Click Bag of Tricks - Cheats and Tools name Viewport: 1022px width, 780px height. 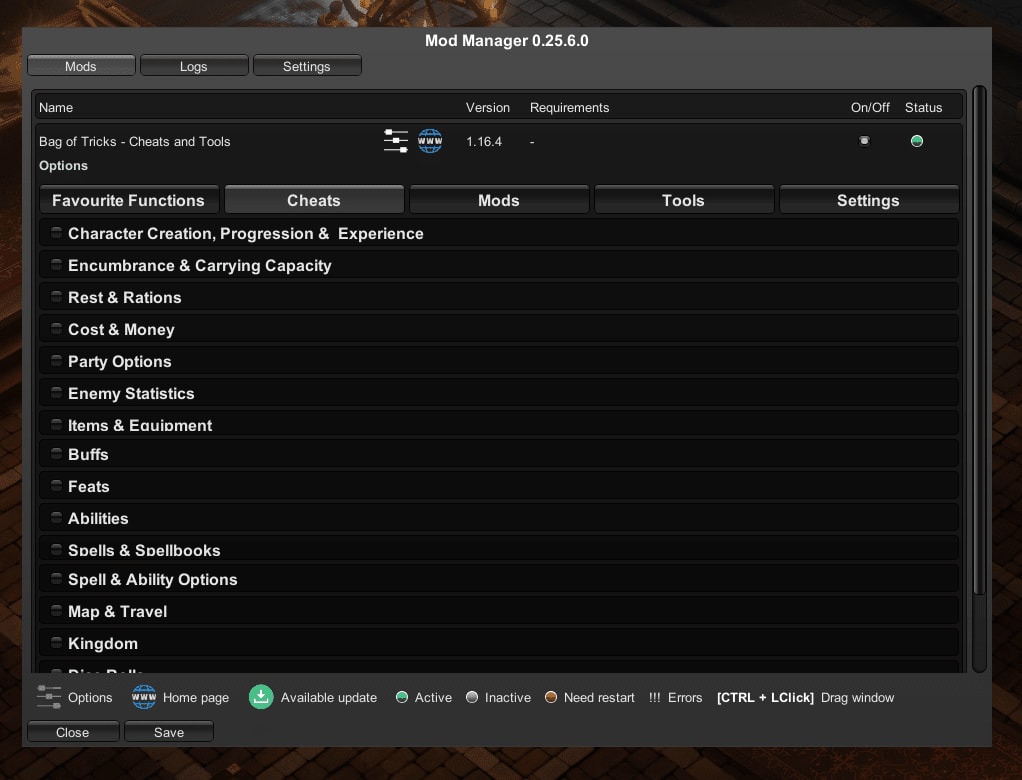[x=134, y=141]
